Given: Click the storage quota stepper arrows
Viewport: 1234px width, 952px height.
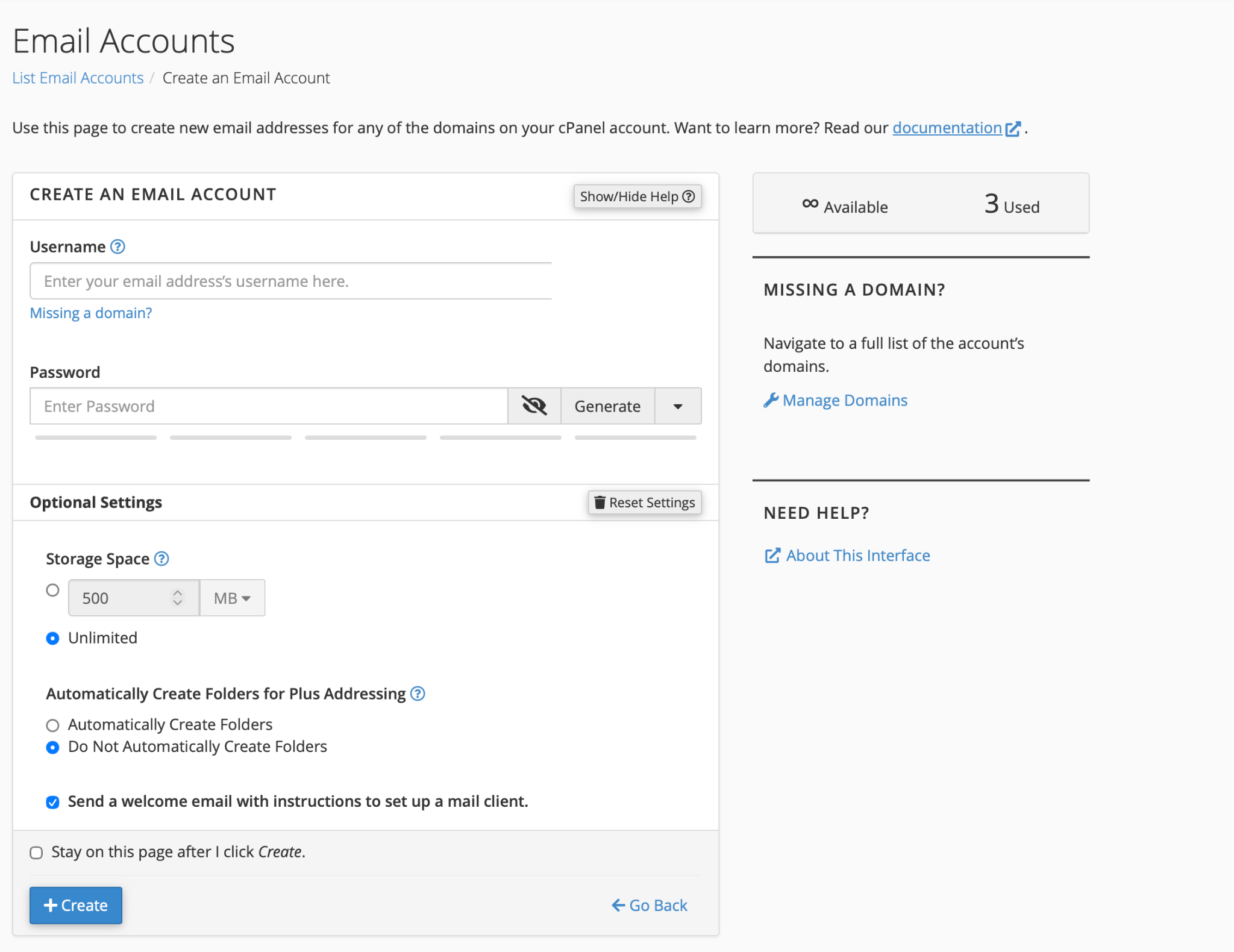Looking at the screenshot, I should pyautogui.click(x=177, y=598).
